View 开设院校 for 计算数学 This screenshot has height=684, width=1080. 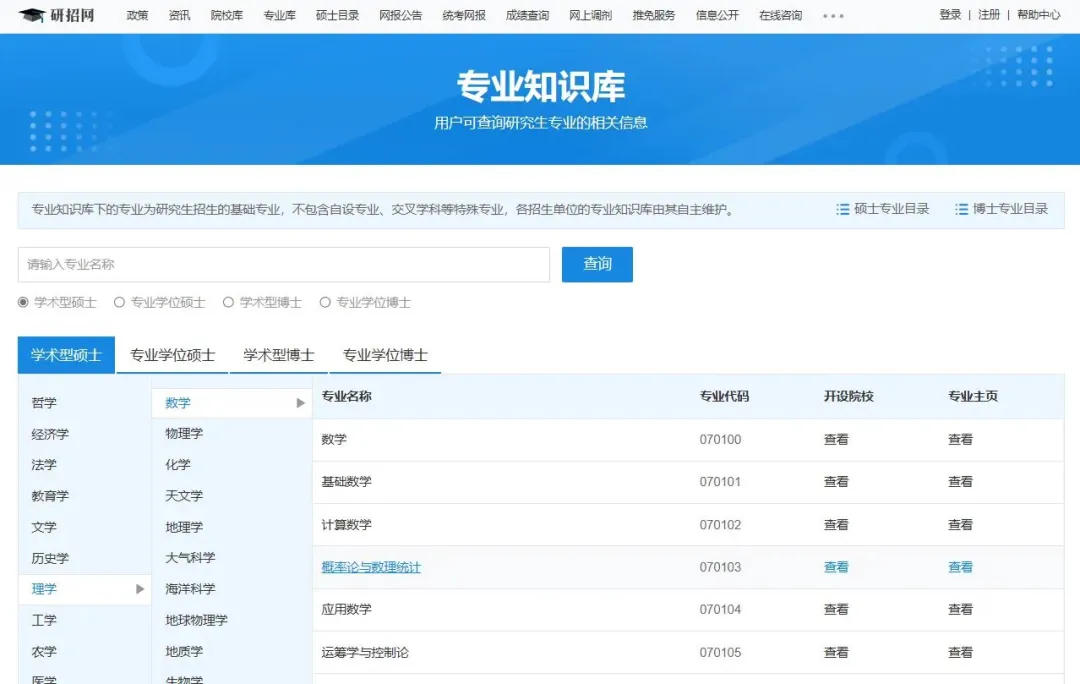[836, 525]
